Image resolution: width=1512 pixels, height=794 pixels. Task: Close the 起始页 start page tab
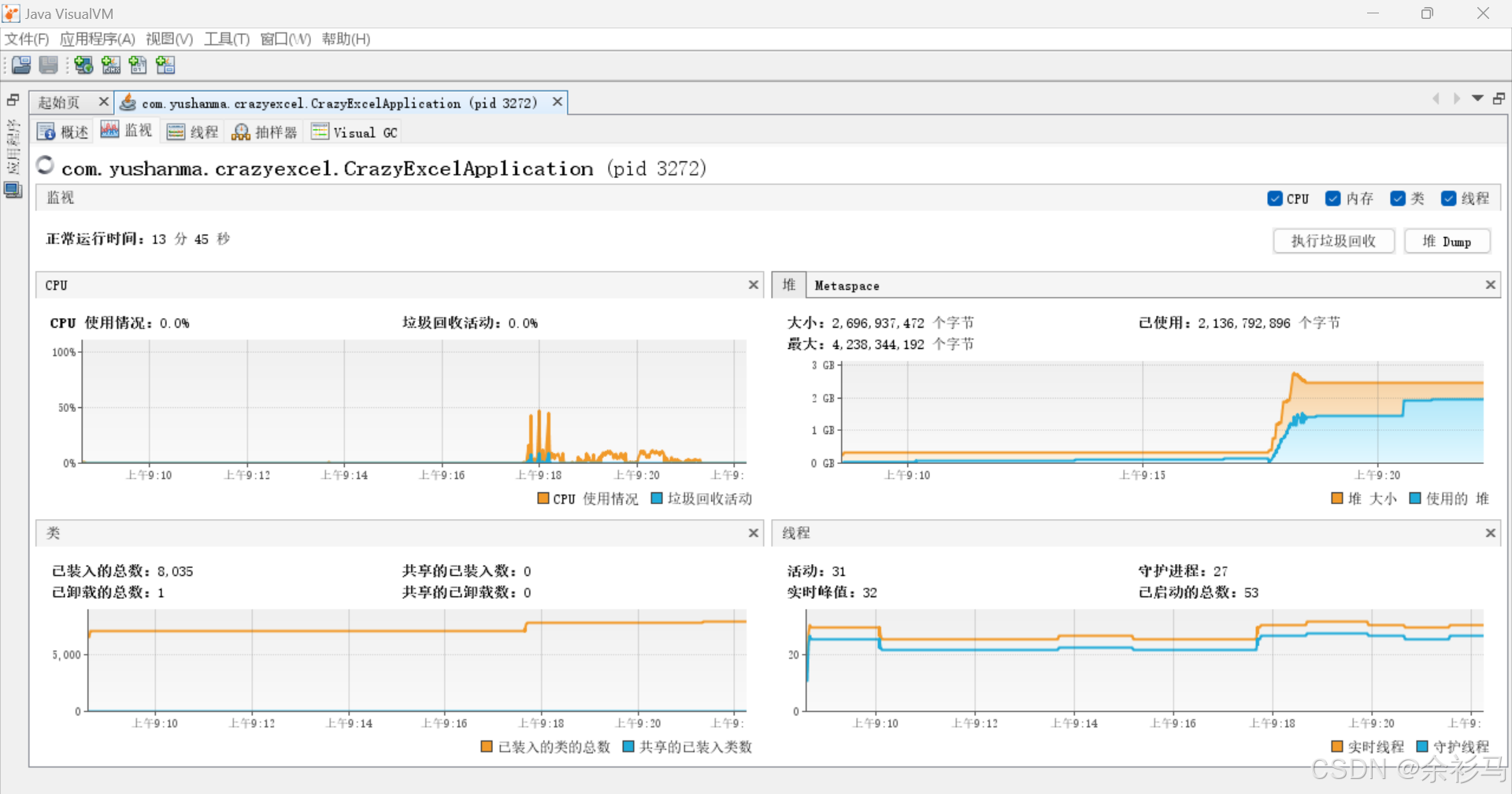tap(103, 102)
